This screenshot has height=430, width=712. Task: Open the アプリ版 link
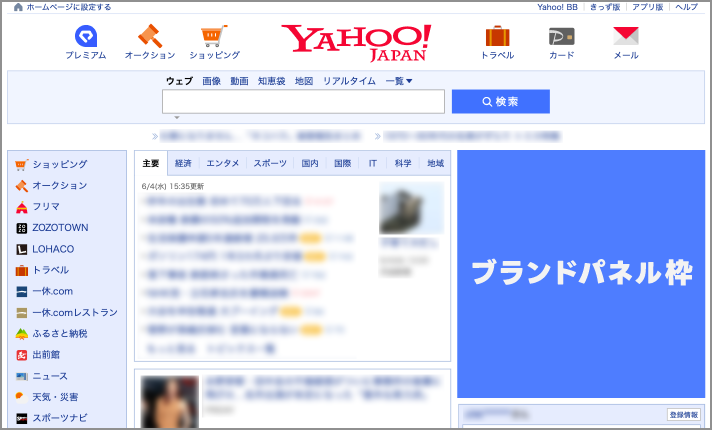tap(648, 7)
